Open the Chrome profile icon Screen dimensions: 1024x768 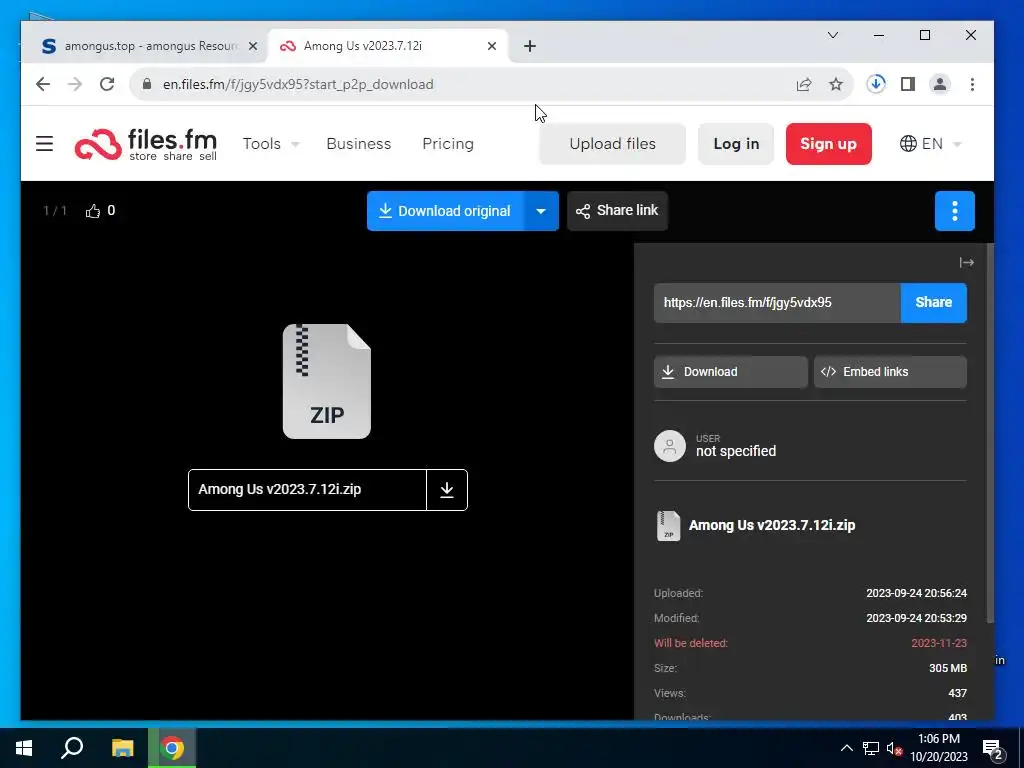940,84
